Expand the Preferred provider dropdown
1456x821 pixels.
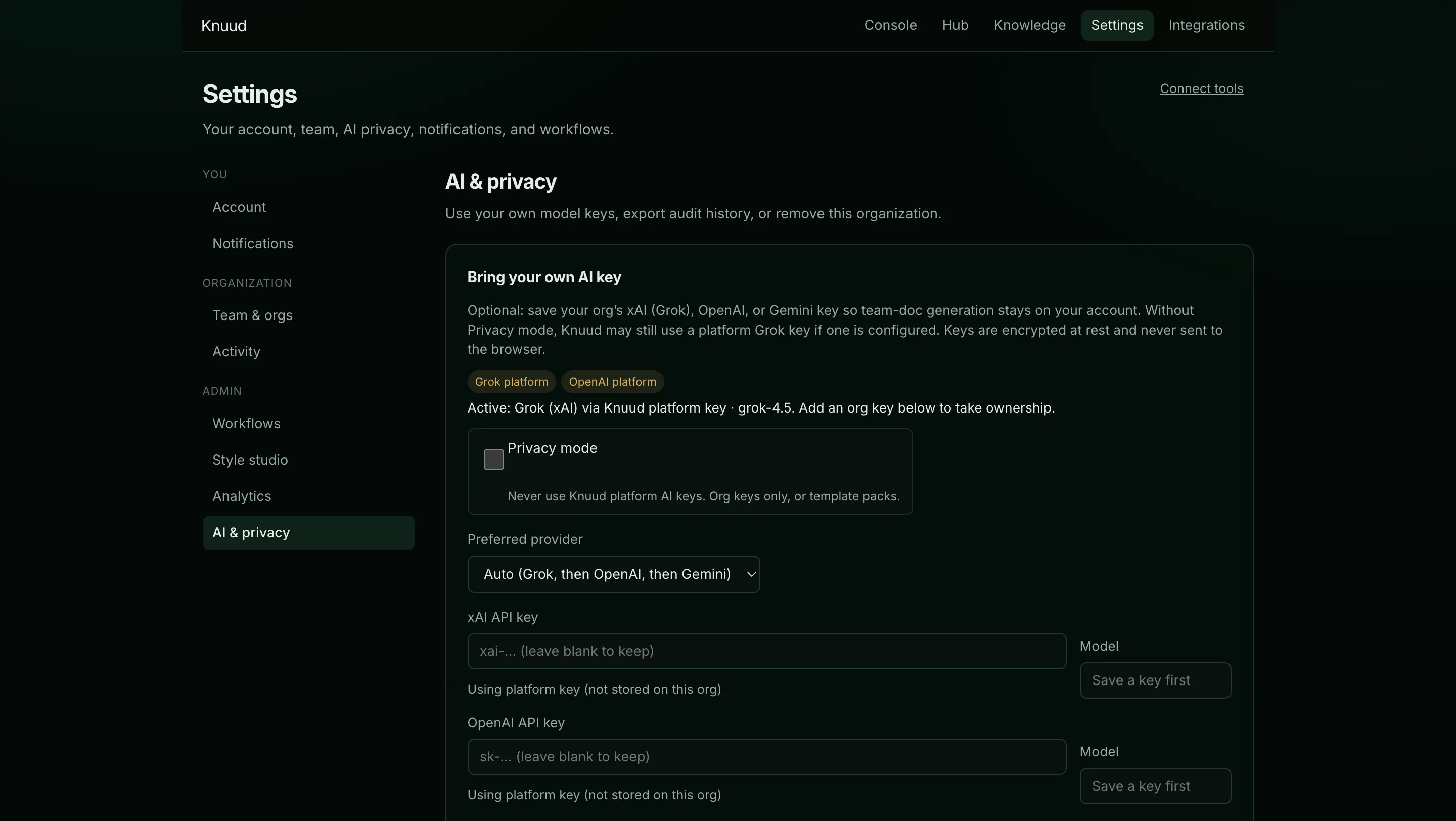[613, 574]
